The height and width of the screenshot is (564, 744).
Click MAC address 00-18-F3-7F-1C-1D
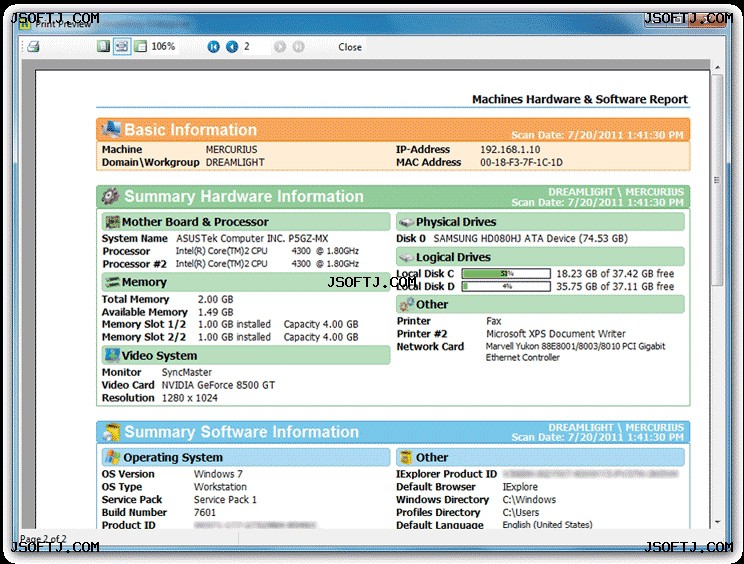pos(521,162)
